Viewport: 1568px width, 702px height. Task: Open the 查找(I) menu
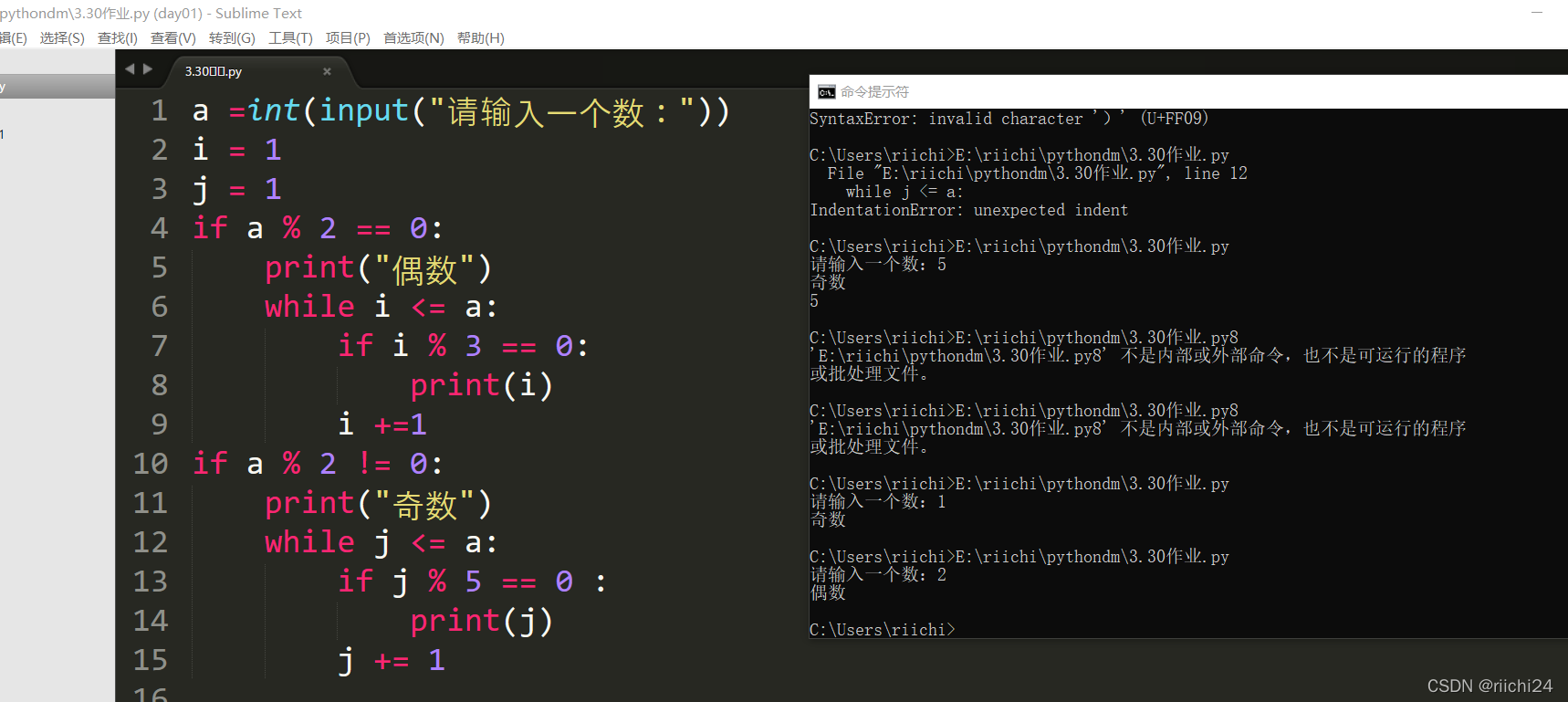[118, 38]
